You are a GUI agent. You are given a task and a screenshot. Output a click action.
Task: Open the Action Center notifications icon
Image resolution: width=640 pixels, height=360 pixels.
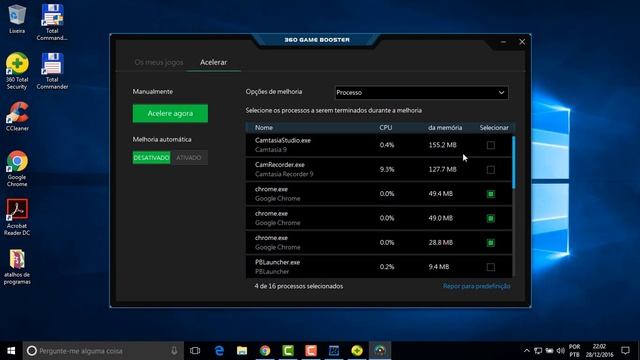[x=625, y=351]
